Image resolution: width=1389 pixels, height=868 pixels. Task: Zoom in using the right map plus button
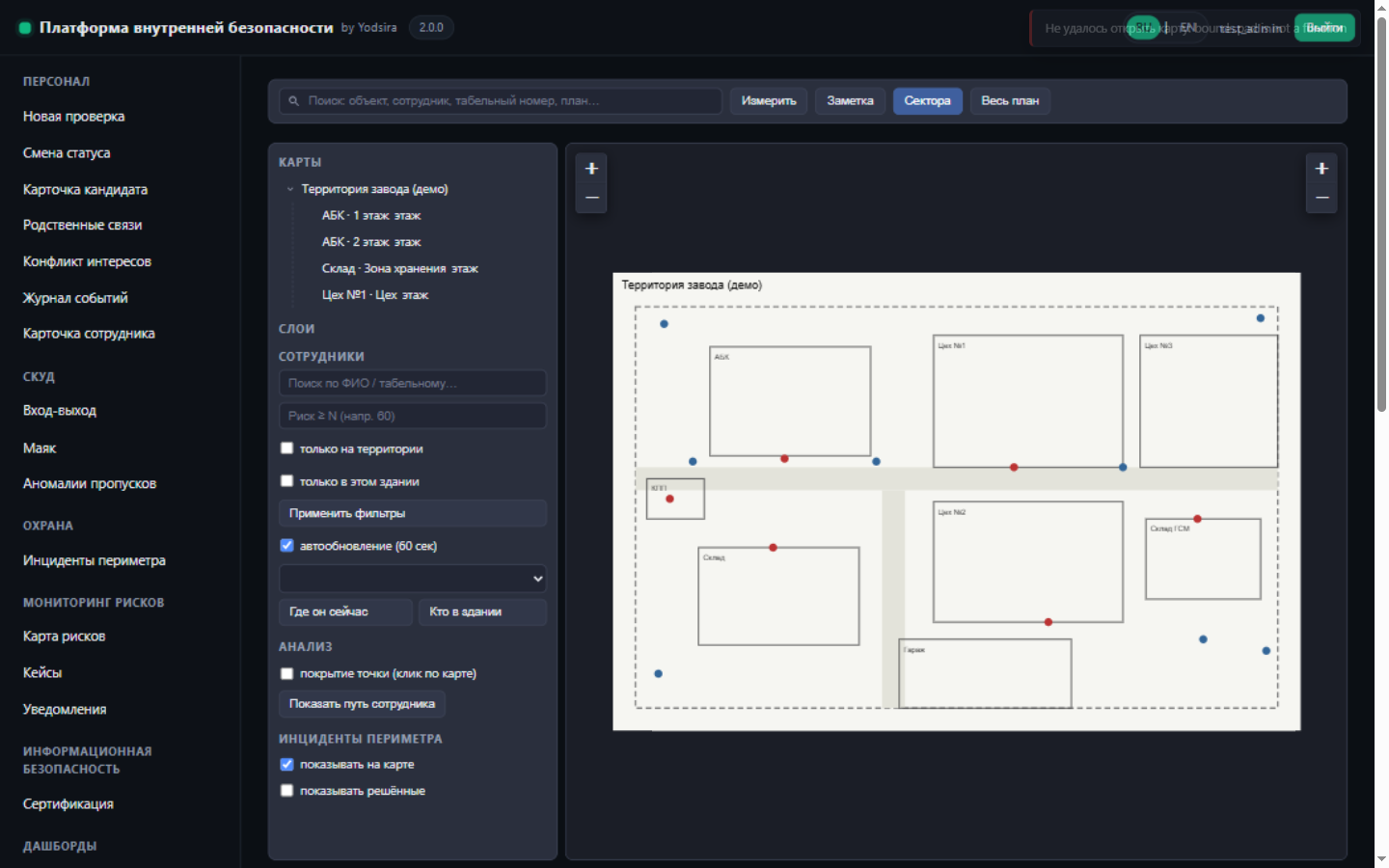pyautogui.click(x=1321, y=169)
